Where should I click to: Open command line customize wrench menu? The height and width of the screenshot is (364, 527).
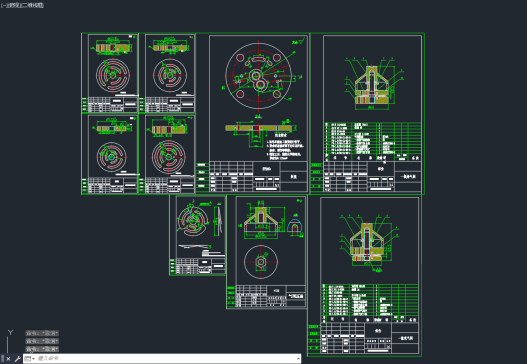[x=17, y=359]
